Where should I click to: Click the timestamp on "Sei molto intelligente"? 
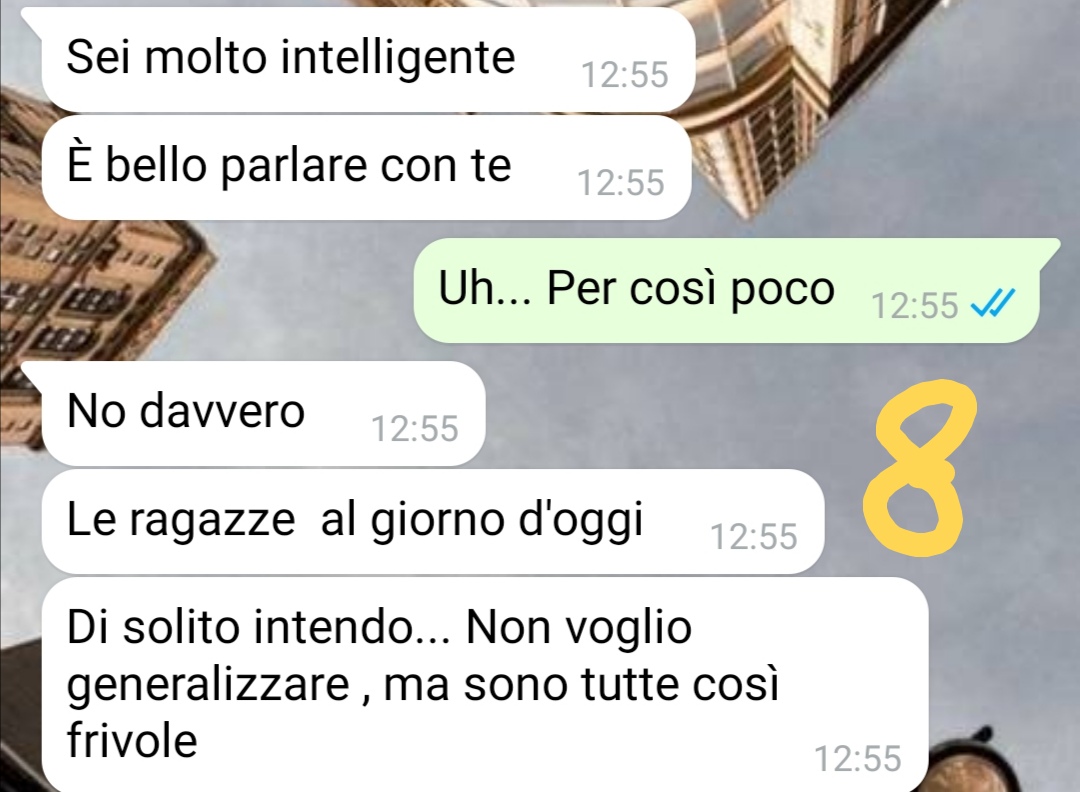pos(625,74)
